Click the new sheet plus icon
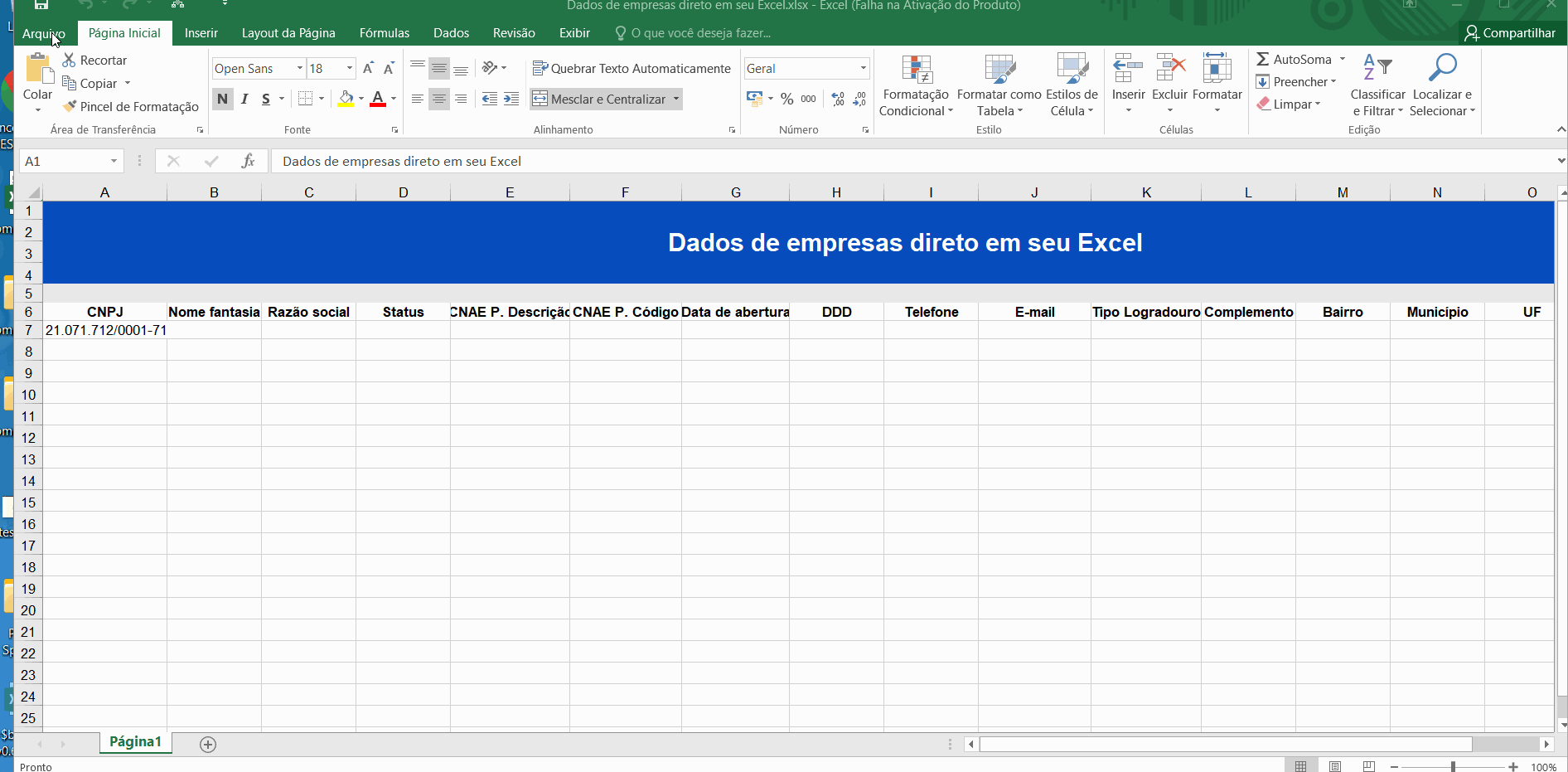The width and height of the screenshot is (1568, 772). (x=208, y=745)
